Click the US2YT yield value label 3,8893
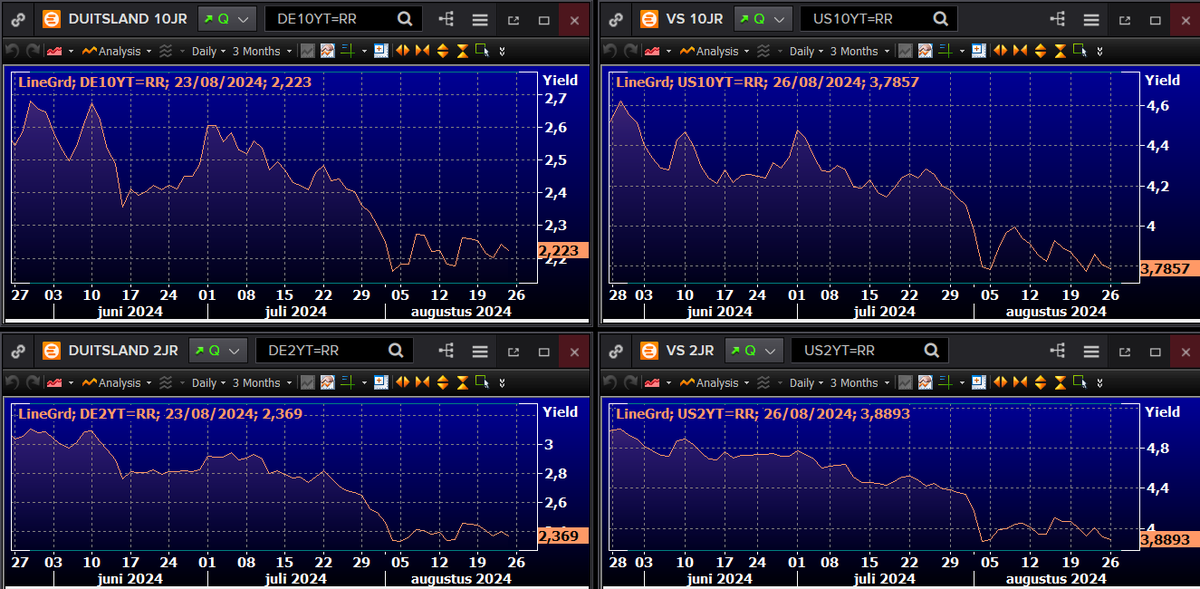 [x=1168, y=538]
